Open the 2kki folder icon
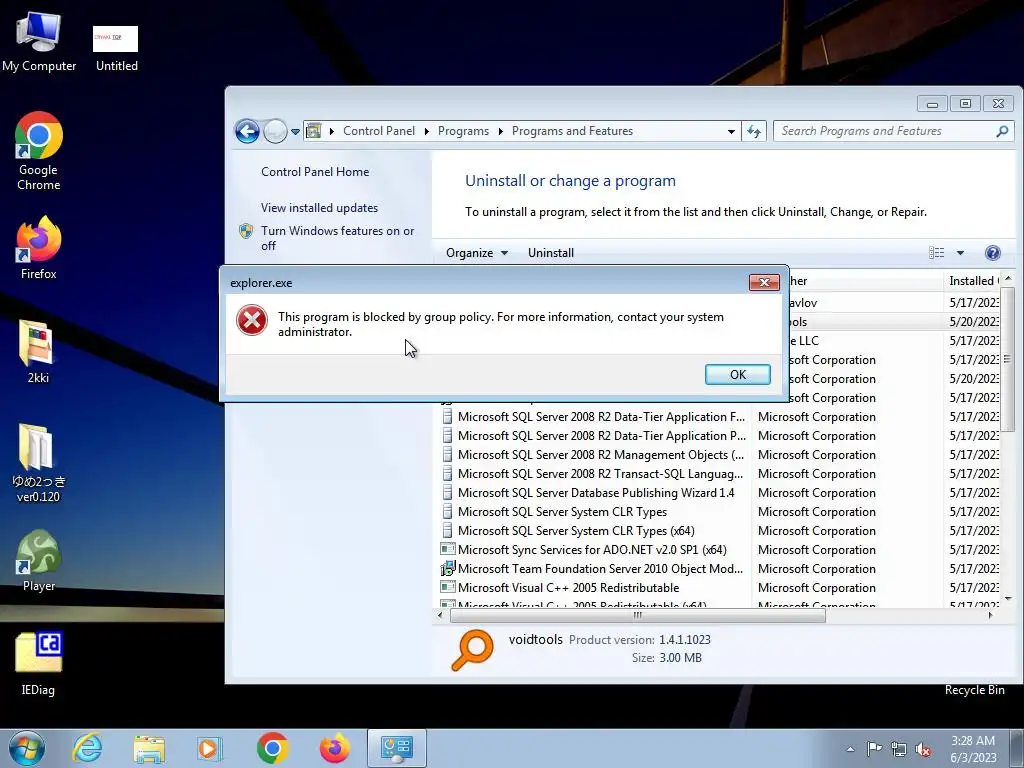Viewport: 1024px width, 768px height. [38, 351]
